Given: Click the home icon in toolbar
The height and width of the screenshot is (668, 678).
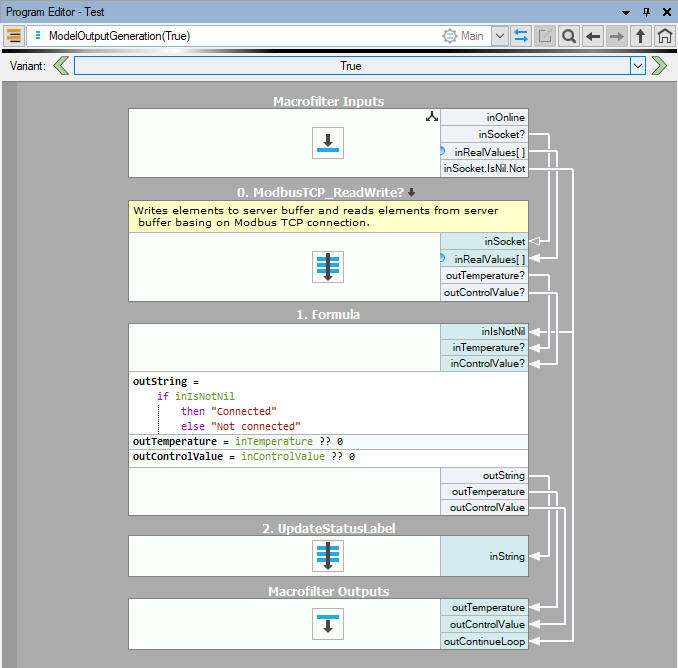Looking at the screenshot, I should pyautogui.click(x=664, y=36).
